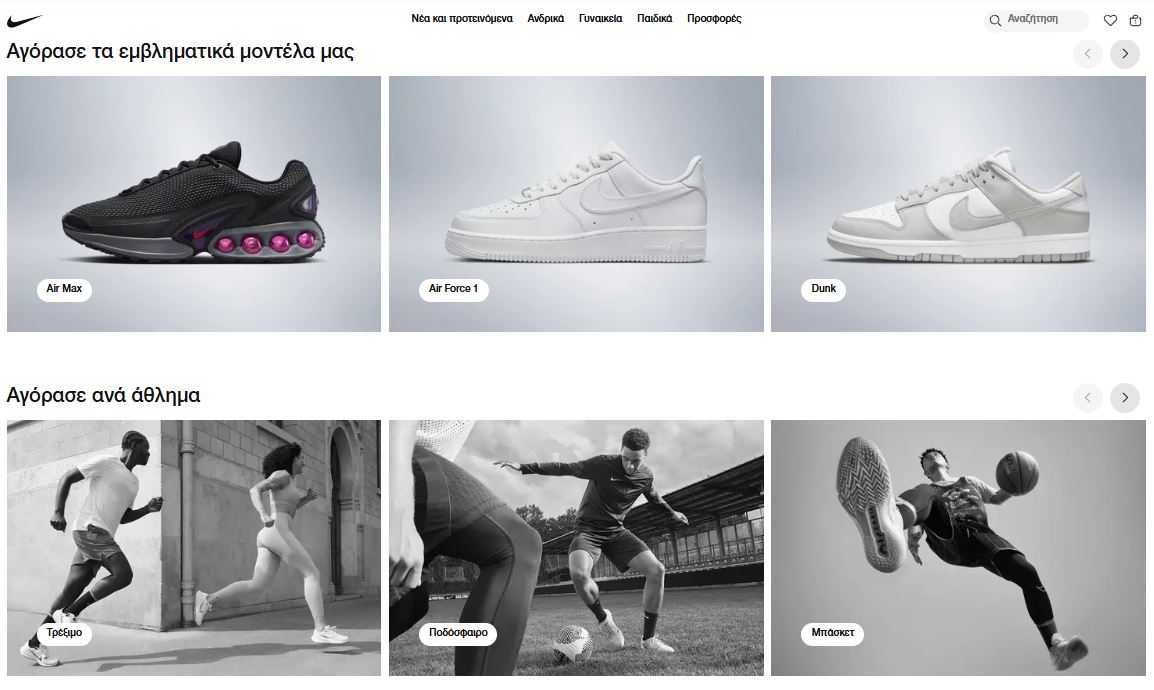
Task: Open the Παιδικά menu
Action: click(x=654, y=18)
